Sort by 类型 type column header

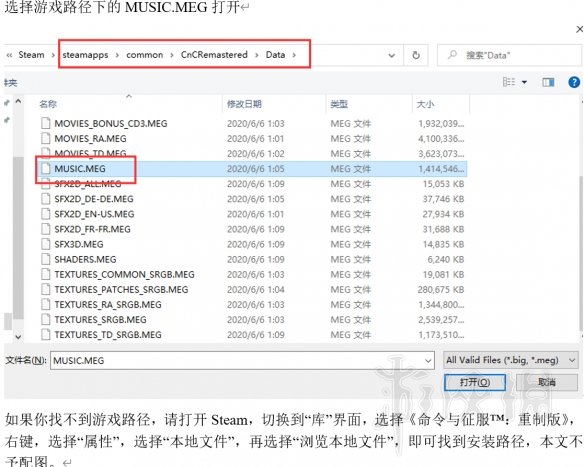(339, 104)
